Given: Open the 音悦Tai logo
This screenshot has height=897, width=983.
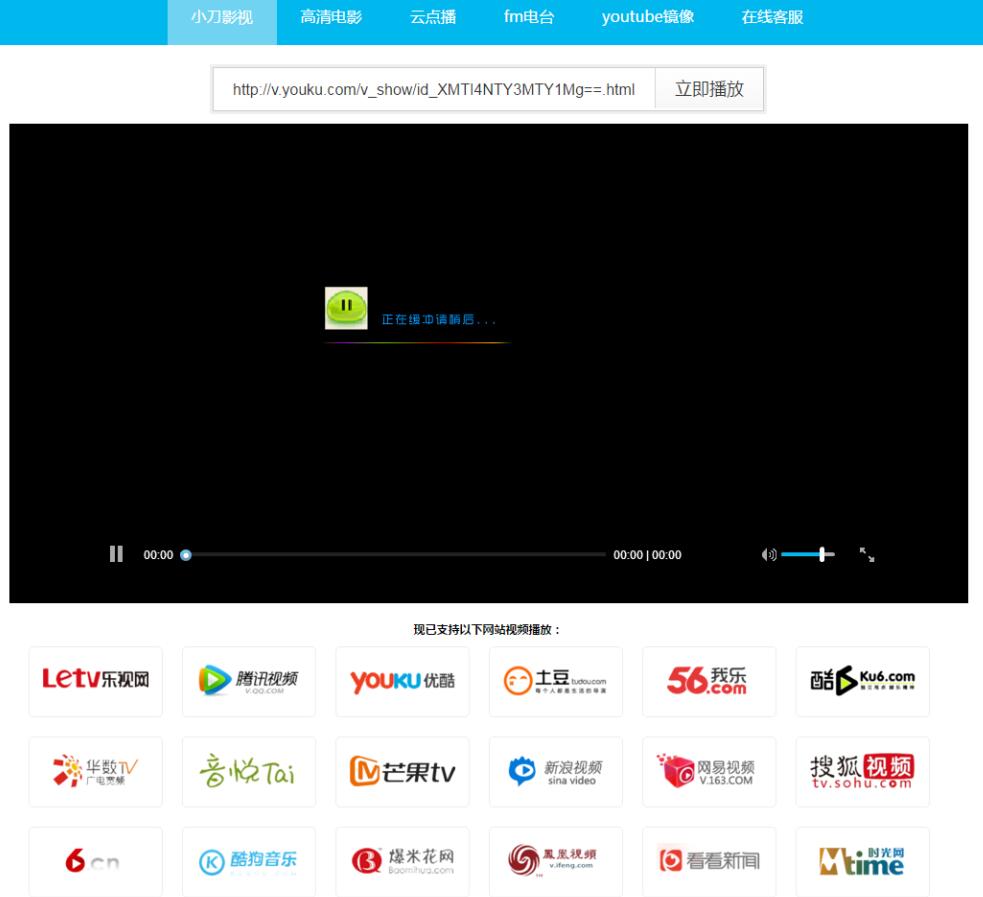Looking at the screenshot, I should click(x=249, y=772).
